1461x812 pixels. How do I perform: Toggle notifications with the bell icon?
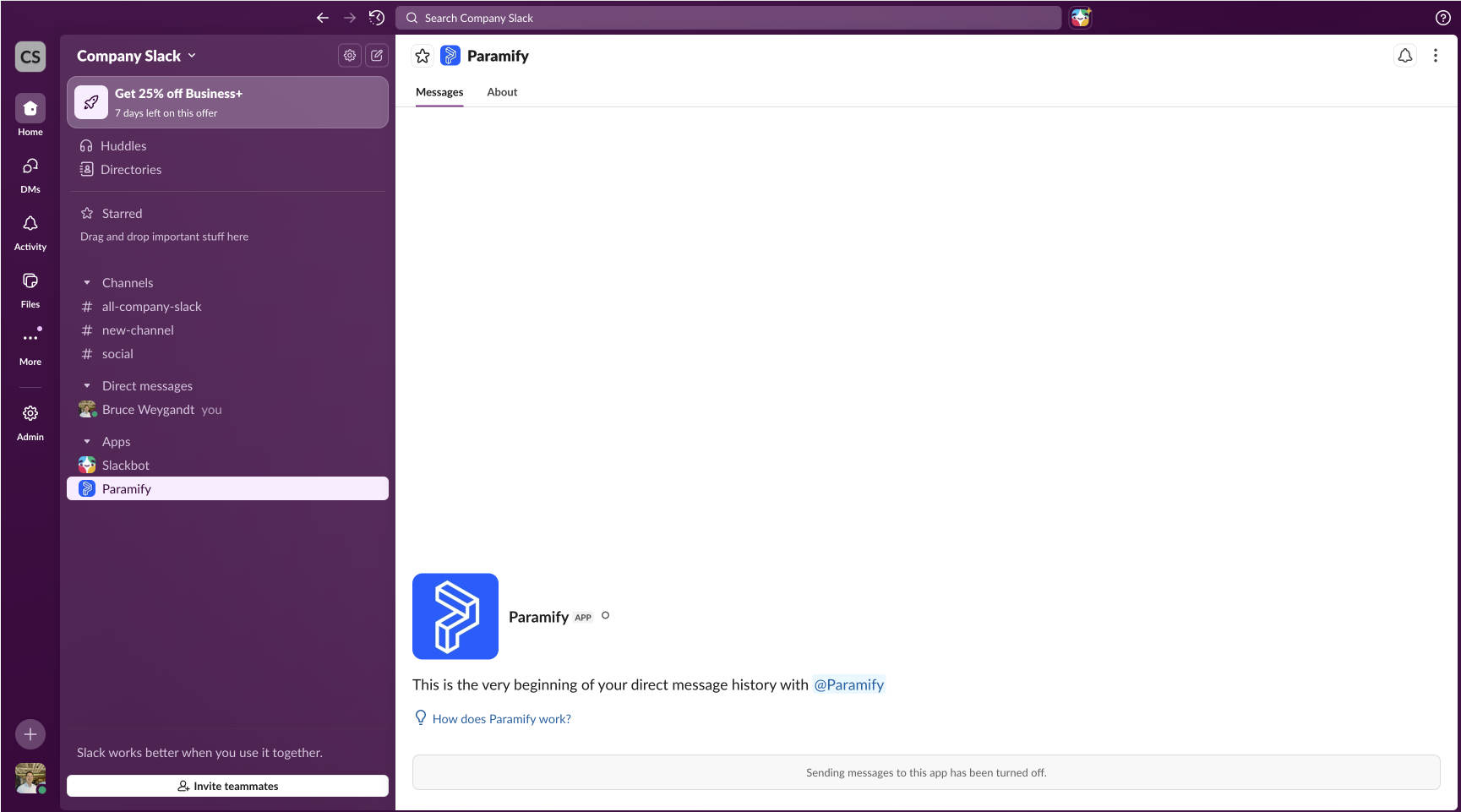1404,56
